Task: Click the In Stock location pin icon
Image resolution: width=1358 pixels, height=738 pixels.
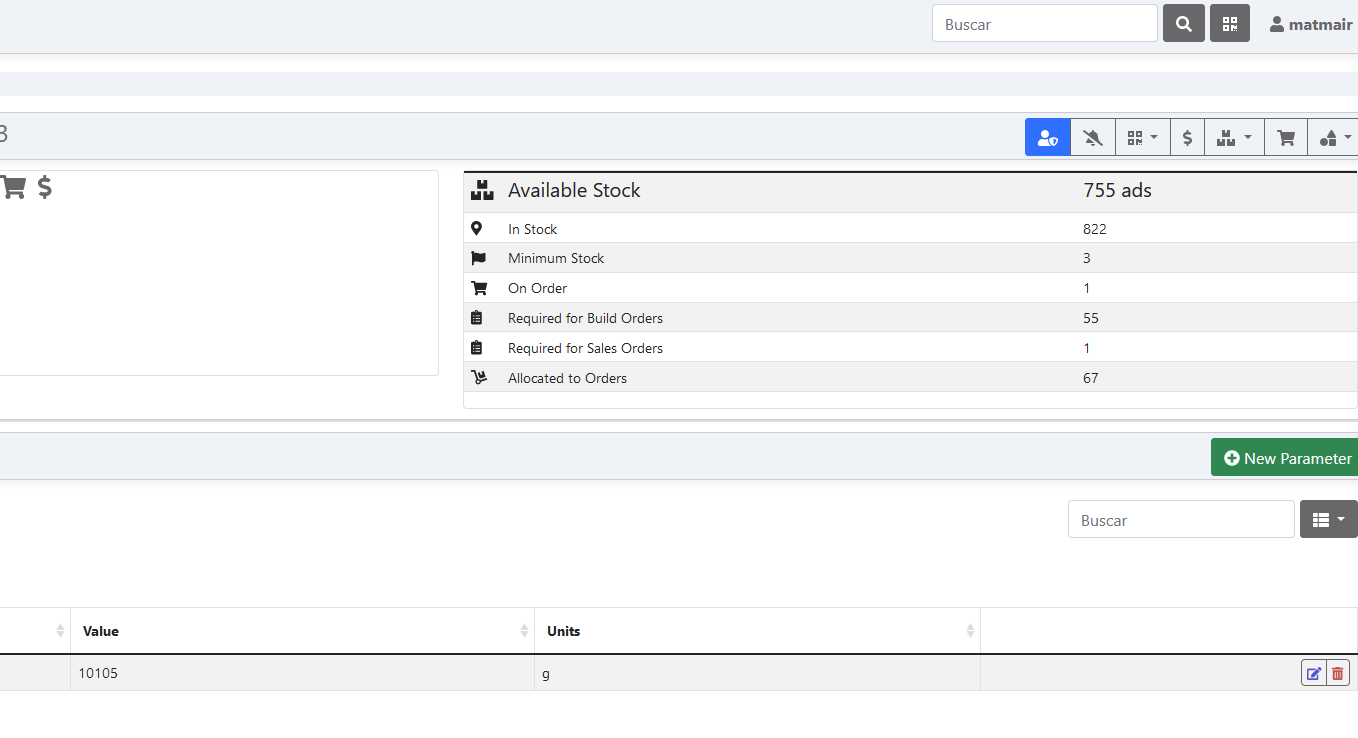Action: pyautogui.click(x=478, y=228)
